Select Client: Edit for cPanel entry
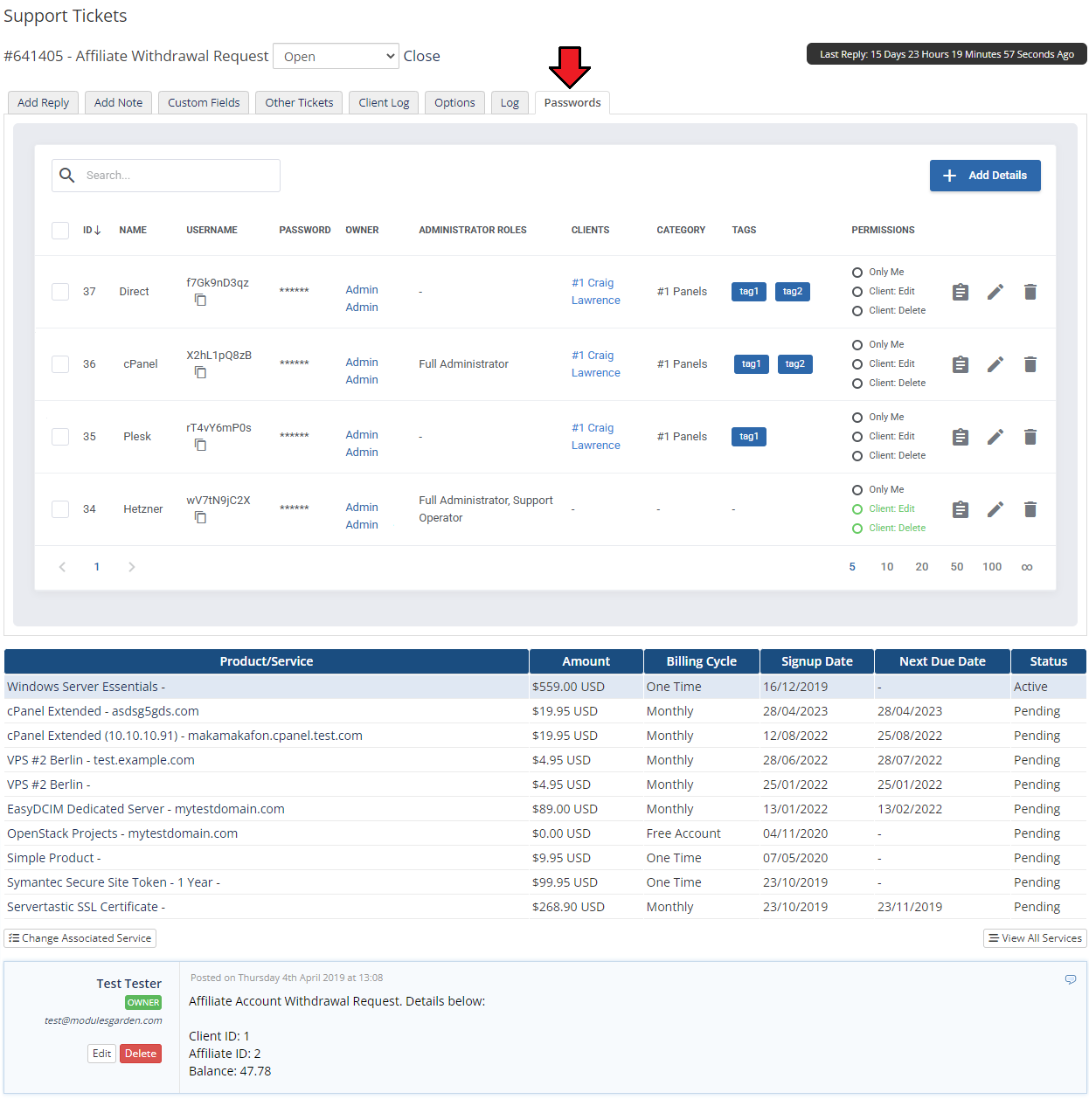Screen dimensions: 1089x1120 pyautogui.click(x=857, y=364)
